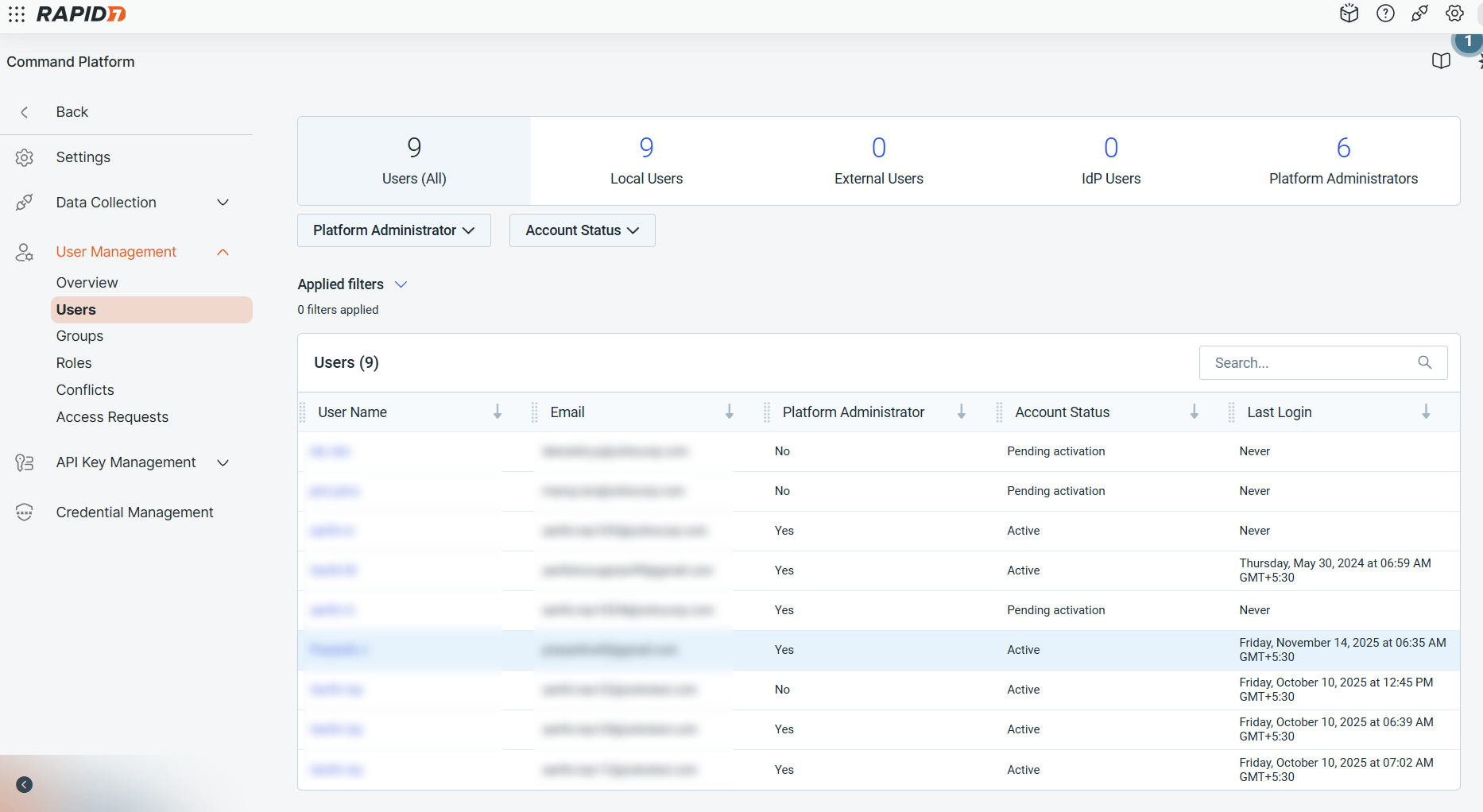Sort table by User Name arrow

click(x=498, y=412)
